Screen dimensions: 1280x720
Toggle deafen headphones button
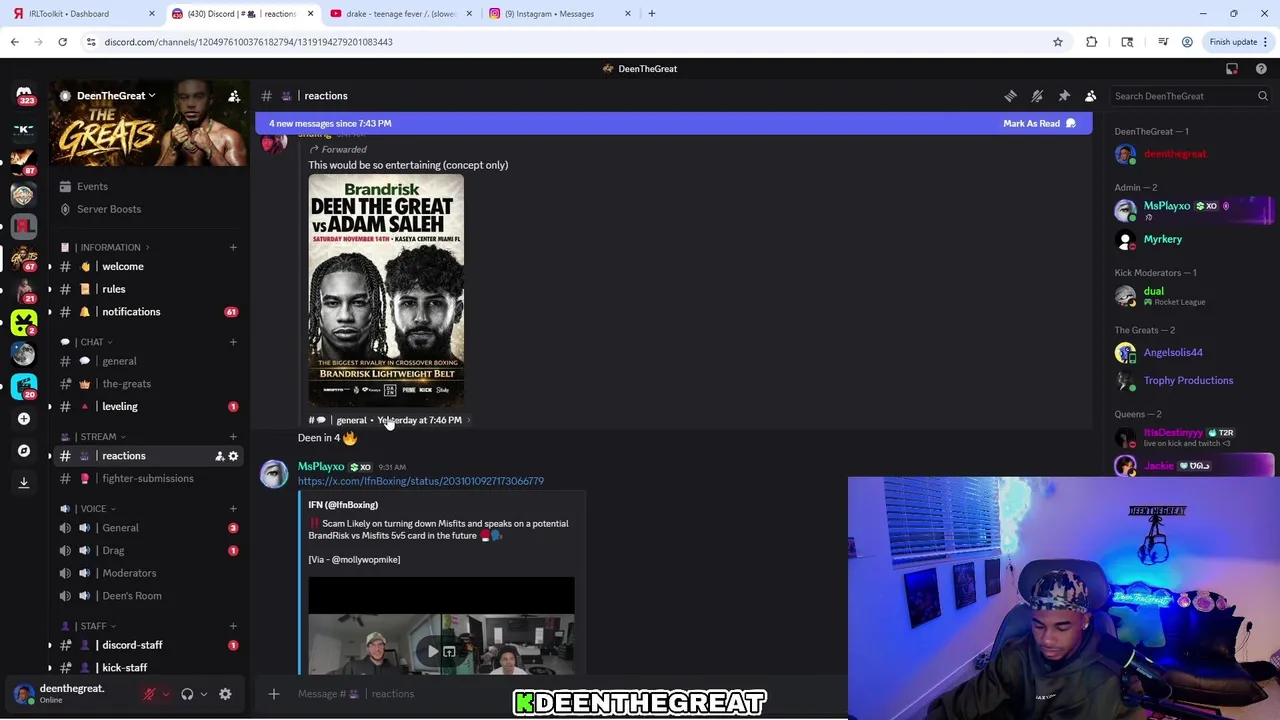pyautogui.click(x=187, y=694)
